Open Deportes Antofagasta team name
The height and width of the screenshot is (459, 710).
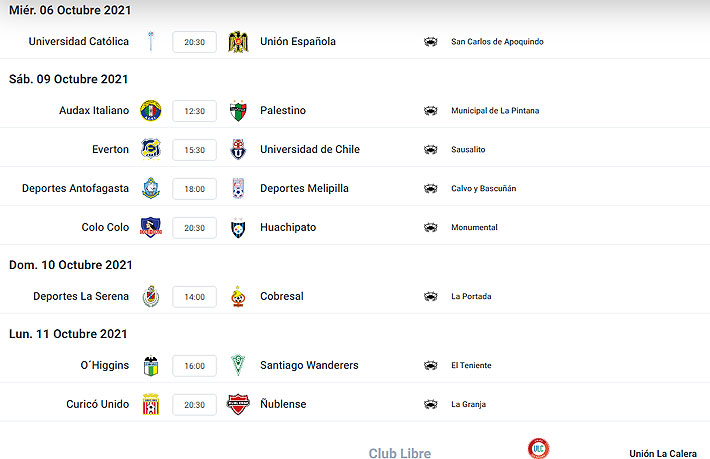click(x=75, y=188)
